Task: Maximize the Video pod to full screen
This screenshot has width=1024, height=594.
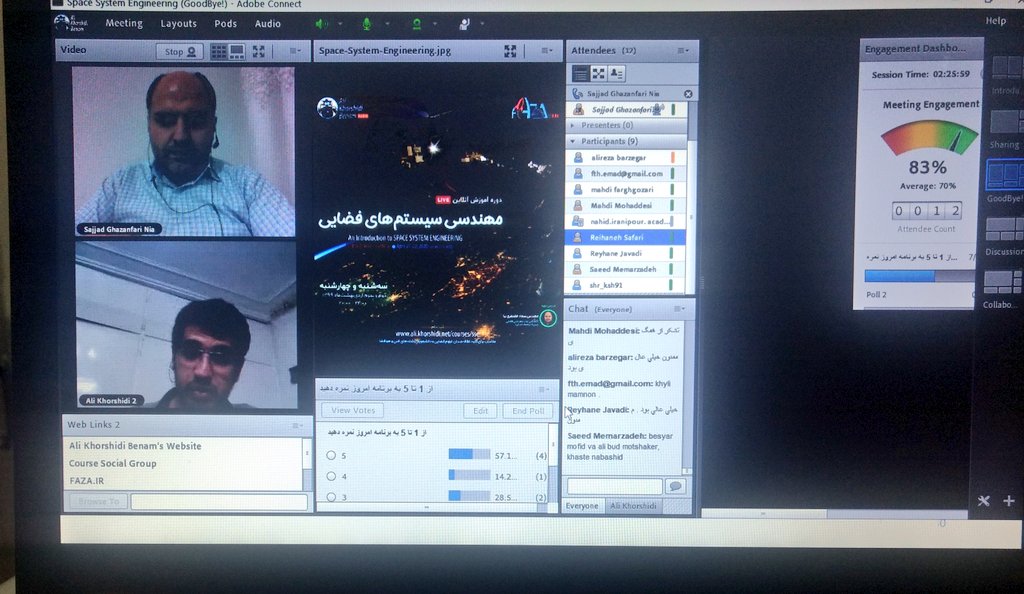Action: pos(259,52)
